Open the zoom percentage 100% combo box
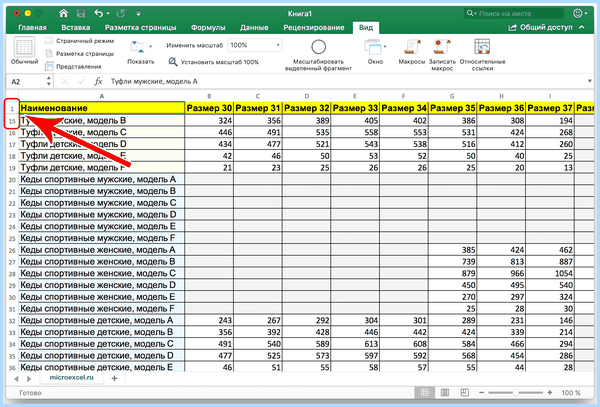Viewport: 600px width, 407px height. point(254,45)
